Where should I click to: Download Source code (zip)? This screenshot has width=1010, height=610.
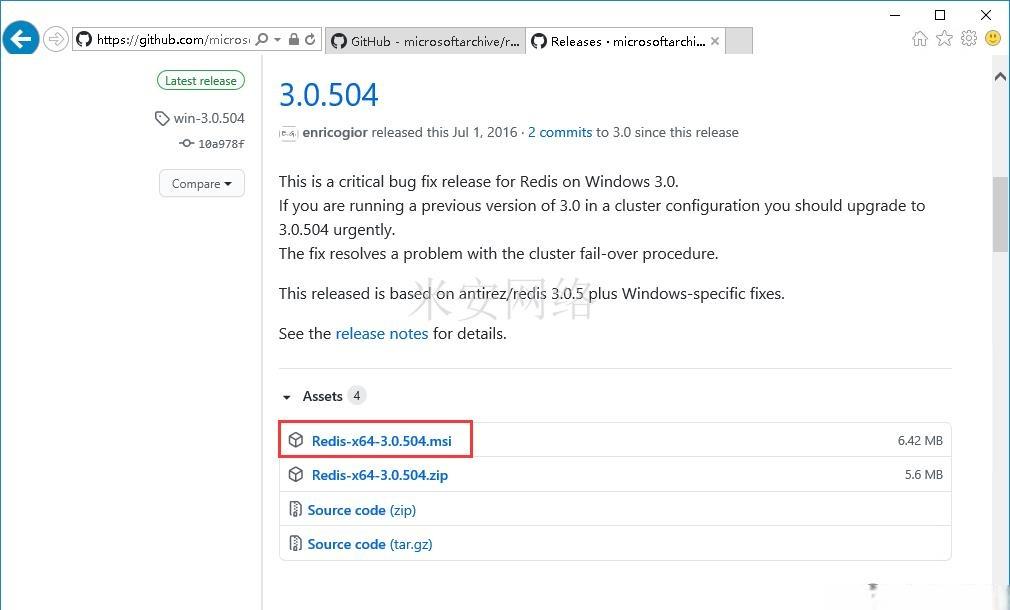point(361,510)
